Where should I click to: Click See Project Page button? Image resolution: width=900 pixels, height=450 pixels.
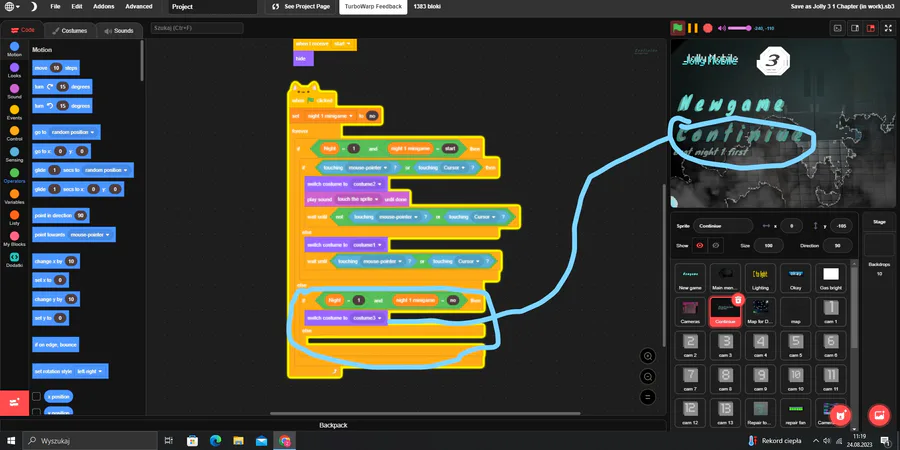click(x=302, y=7)
